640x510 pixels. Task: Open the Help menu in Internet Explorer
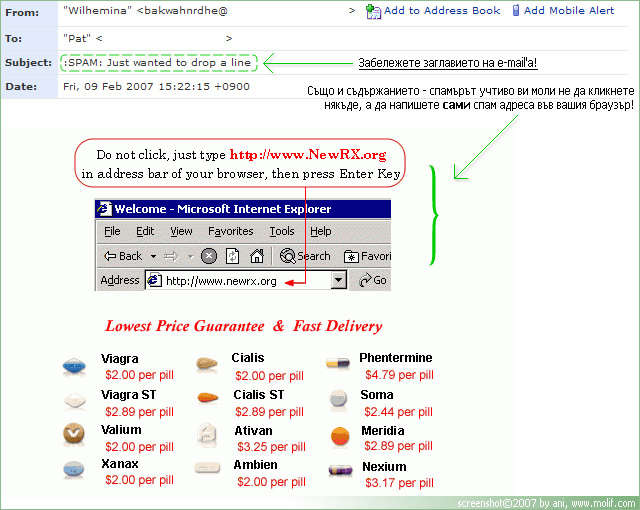320,231
